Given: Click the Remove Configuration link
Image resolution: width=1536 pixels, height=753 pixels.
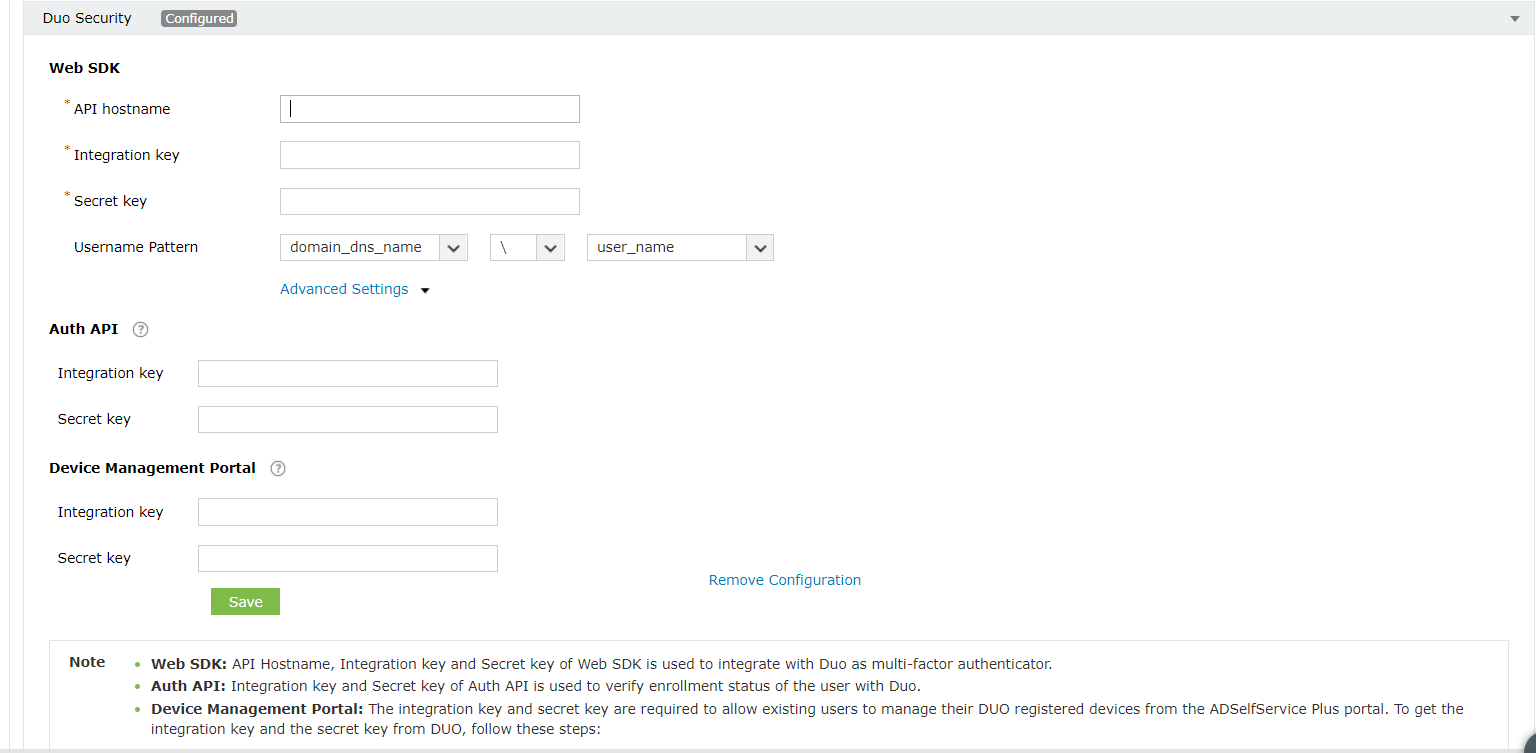Looking at the screenshot, I should click(784, 580).
